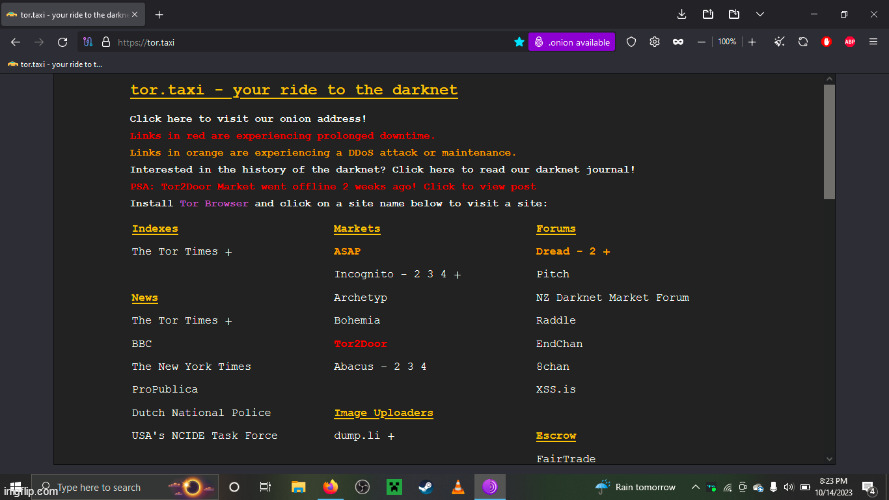Open the hamburger application menu

[873, 42]
